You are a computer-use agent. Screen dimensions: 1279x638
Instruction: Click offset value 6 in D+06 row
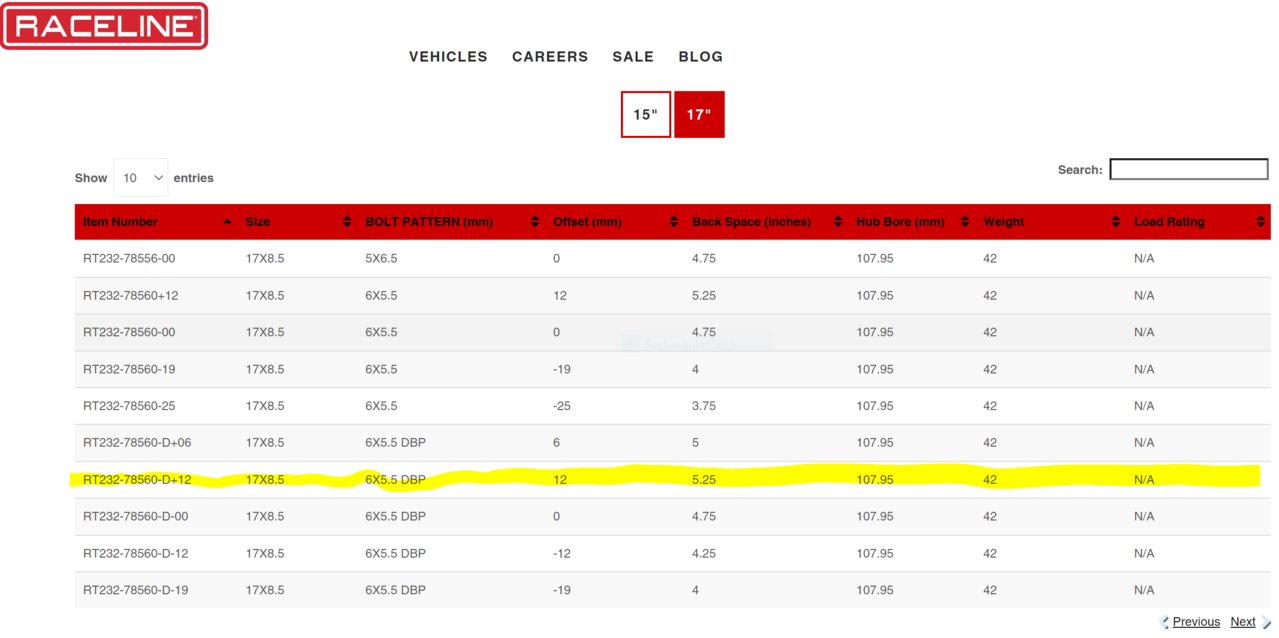click(x=557, y=442)
